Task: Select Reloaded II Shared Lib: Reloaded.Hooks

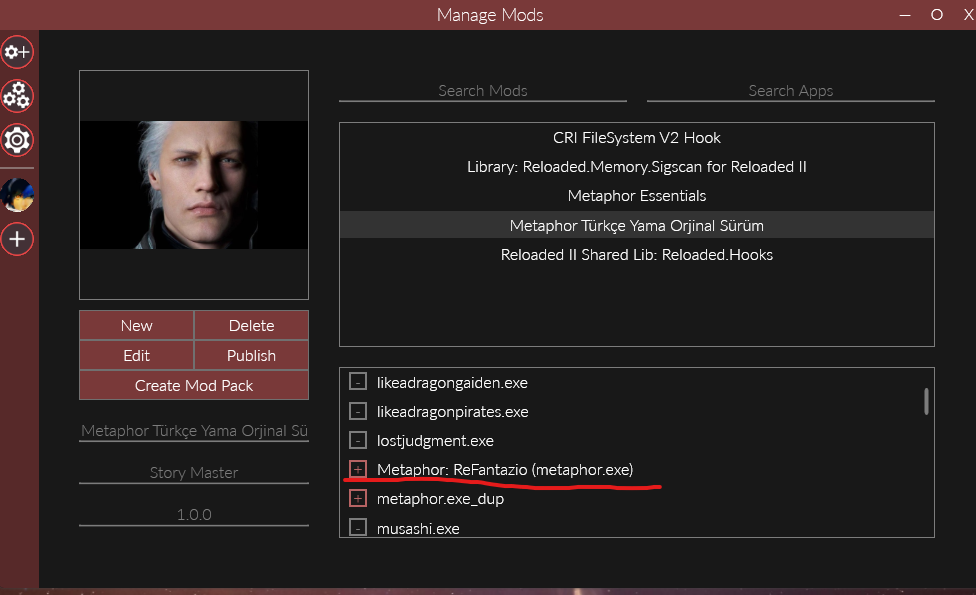Action: pos(637,255)
